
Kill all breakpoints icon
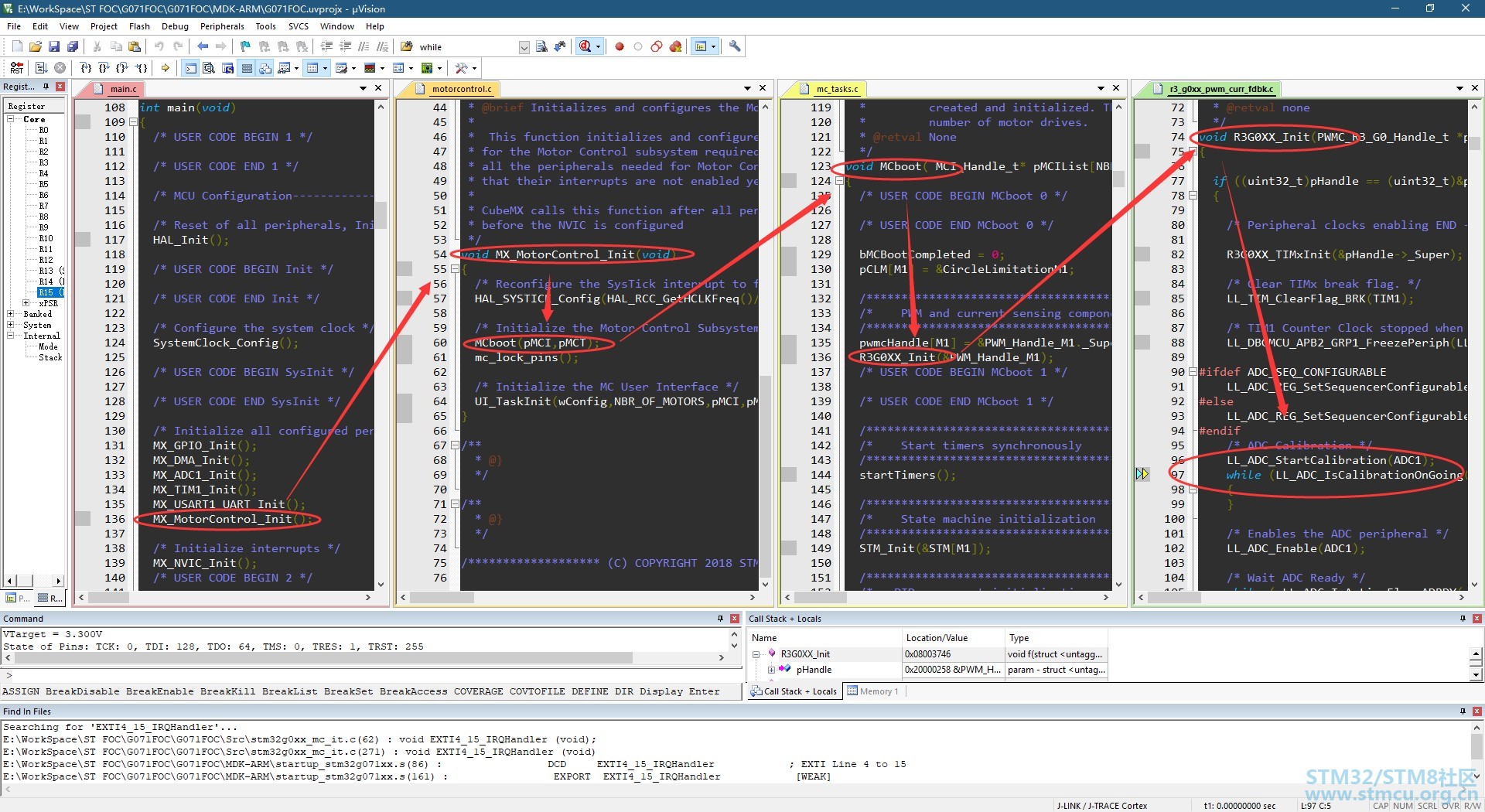[x=675, y=47]
